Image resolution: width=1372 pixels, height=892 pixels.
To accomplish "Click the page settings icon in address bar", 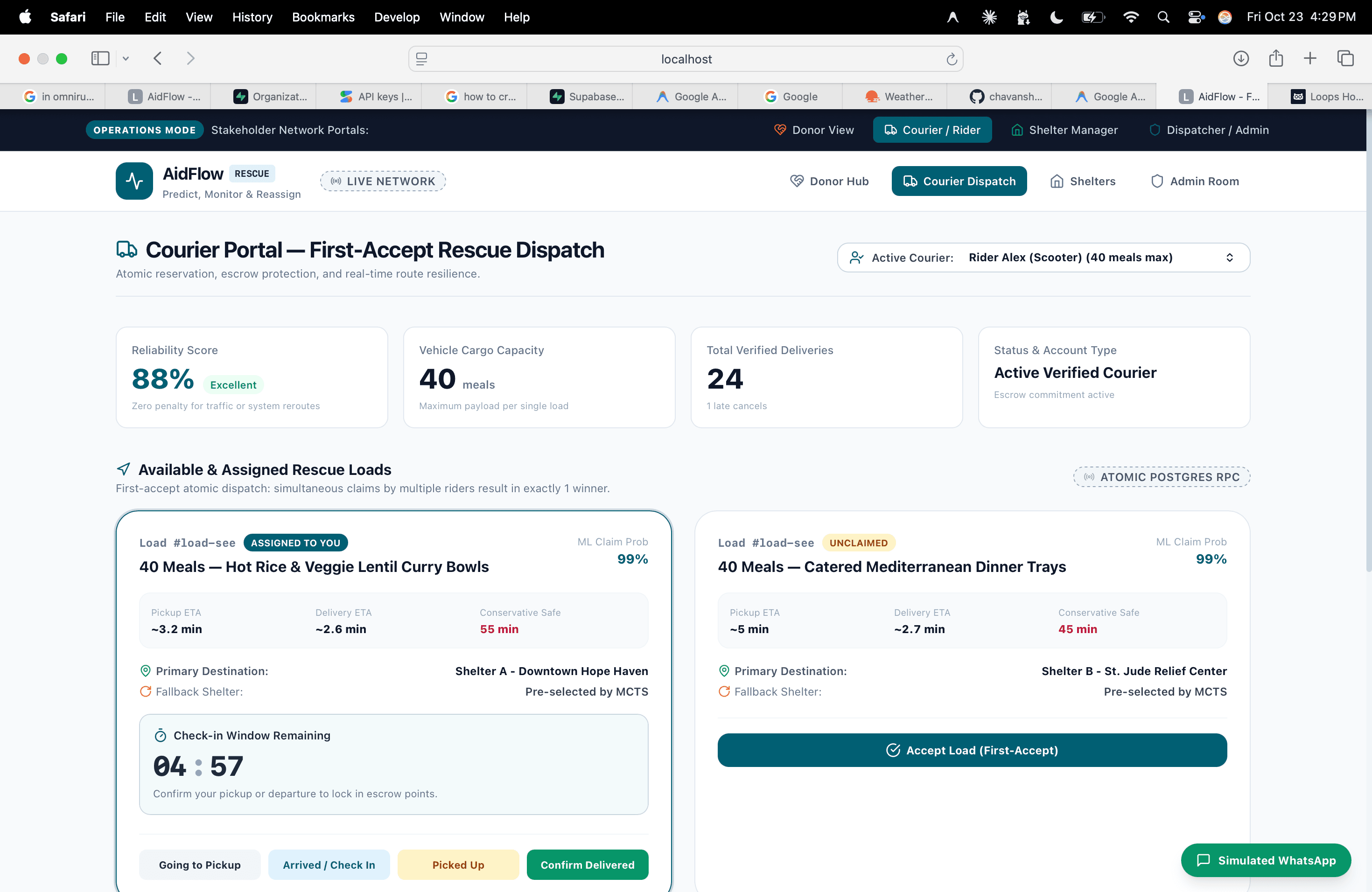I will 421,59.
